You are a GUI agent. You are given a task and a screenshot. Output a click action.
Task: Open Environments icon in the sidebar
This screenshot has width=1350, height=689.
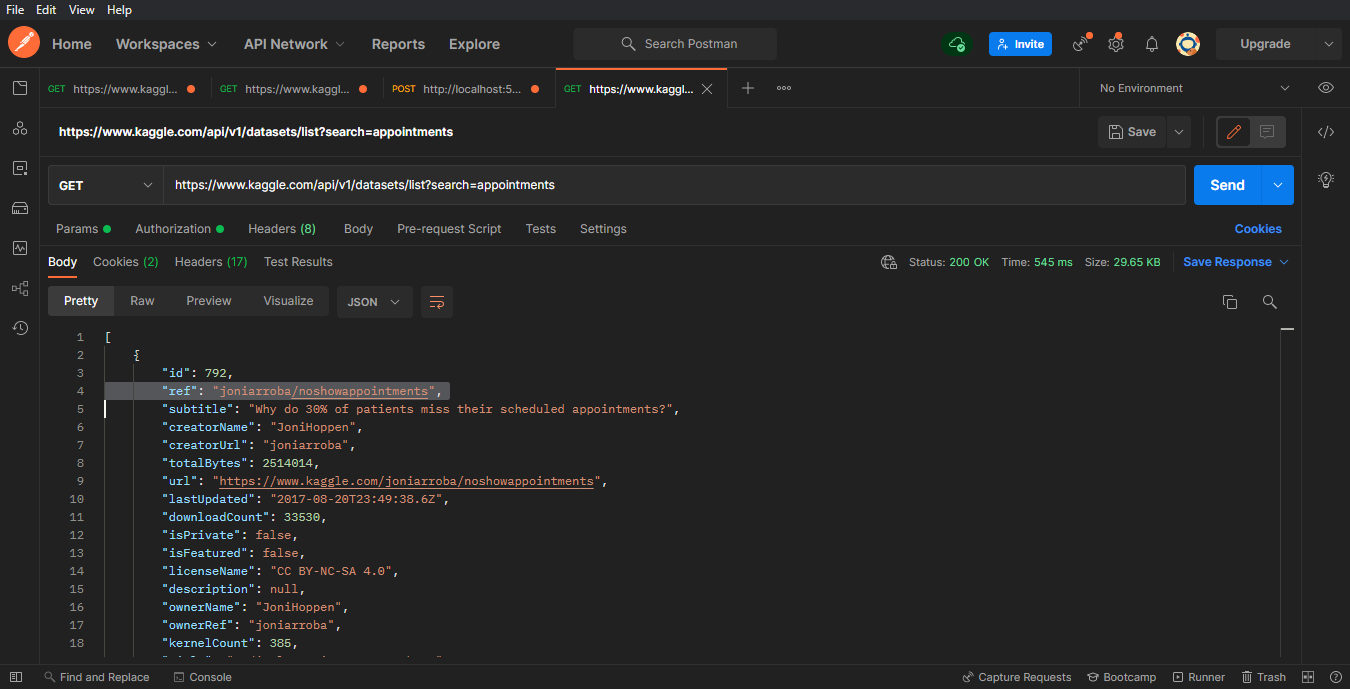(x=20, y=168)
